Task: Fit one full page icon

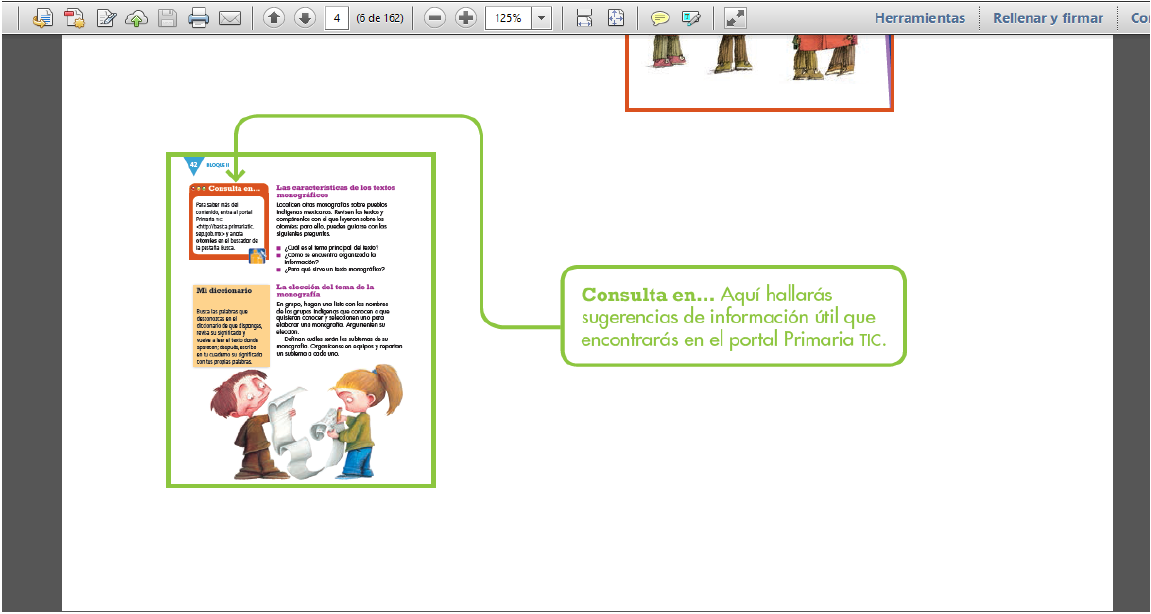Action: click(x=616, y=18)
